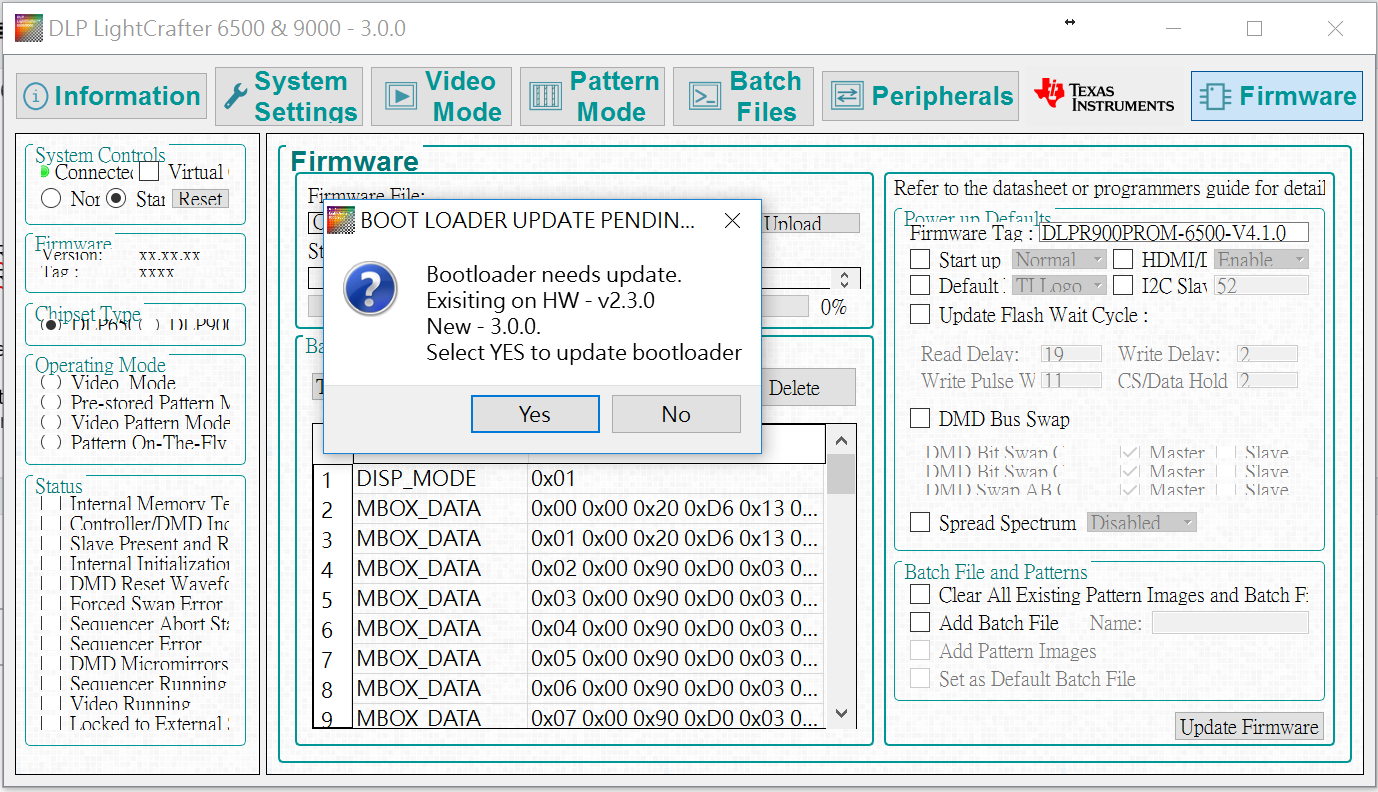Toggle Update Flash Wait Cycle checkbox
The image size is (1378, 792).
coord(920,315)
